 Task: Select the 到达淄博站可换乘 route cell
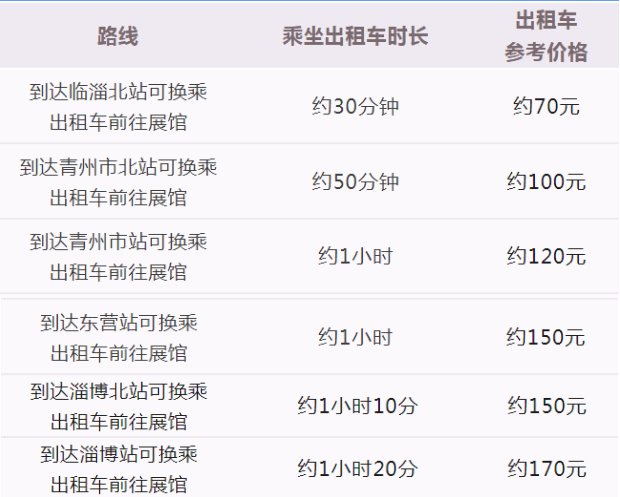[x=118, y=468]
